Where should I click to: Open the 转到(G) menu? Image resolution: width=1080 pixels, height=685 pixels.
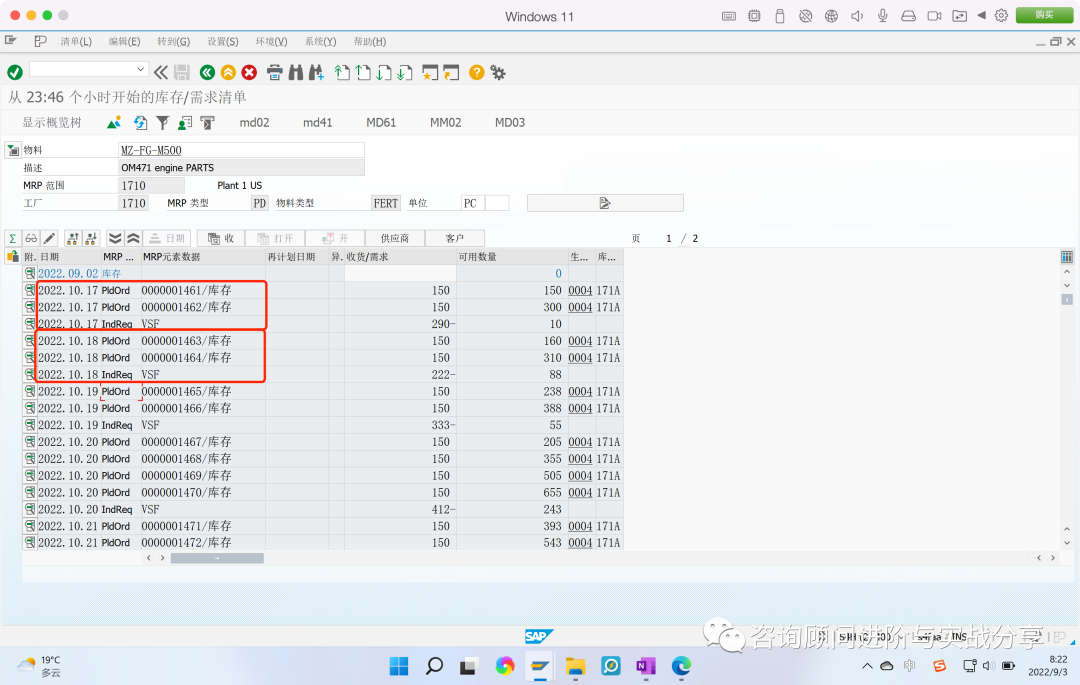174,41
